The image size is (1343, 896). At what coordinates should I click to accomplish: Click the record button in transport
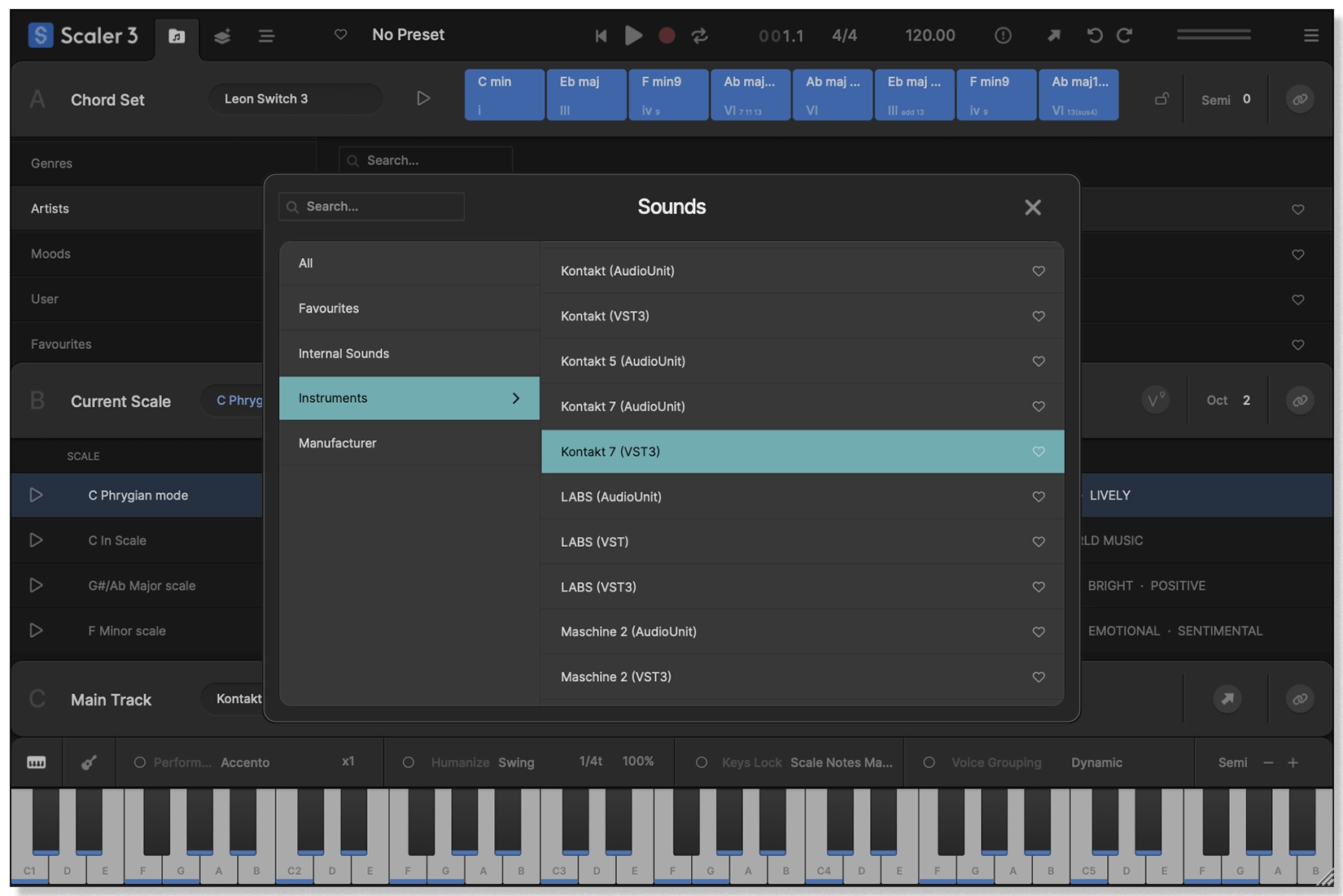tap(667, 35)
